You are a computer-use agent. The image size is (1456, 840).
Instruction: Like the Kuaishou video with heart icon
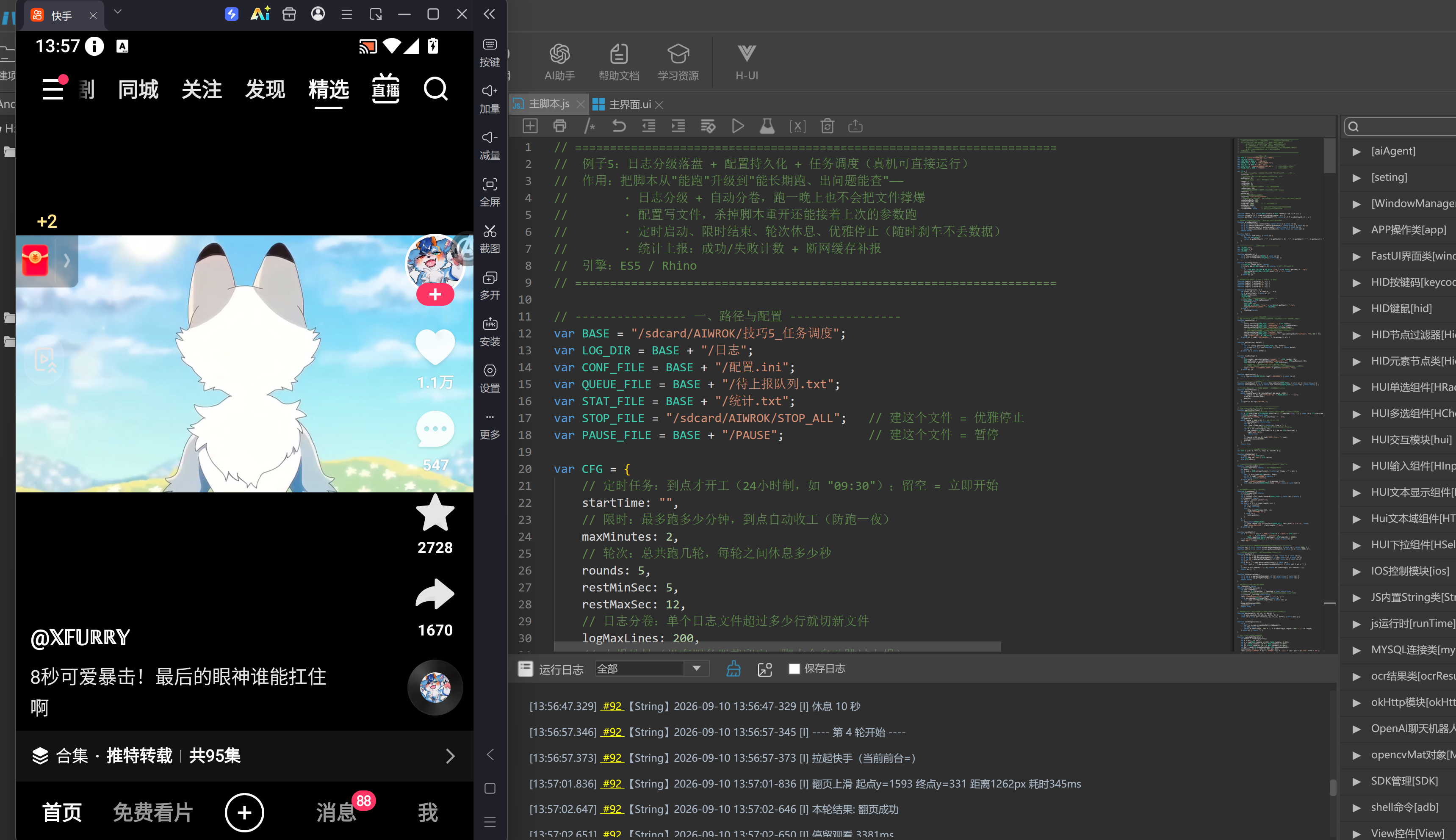coord(435,347)
